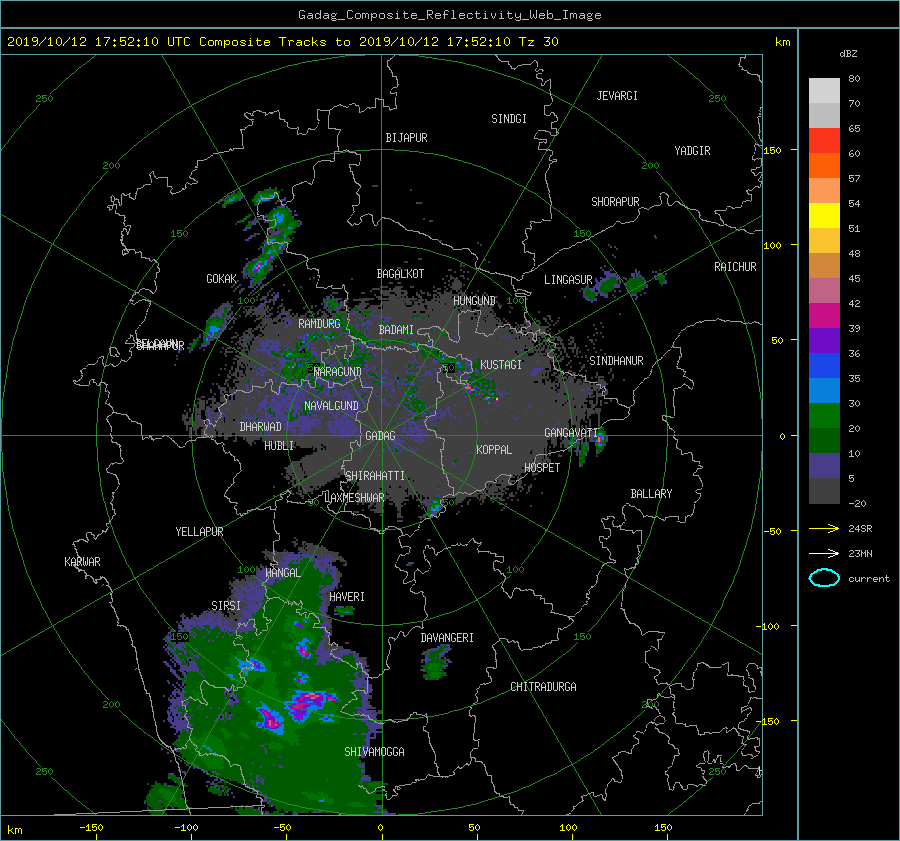Click the storm cell east of GANGAVATI

pos(600,440)
